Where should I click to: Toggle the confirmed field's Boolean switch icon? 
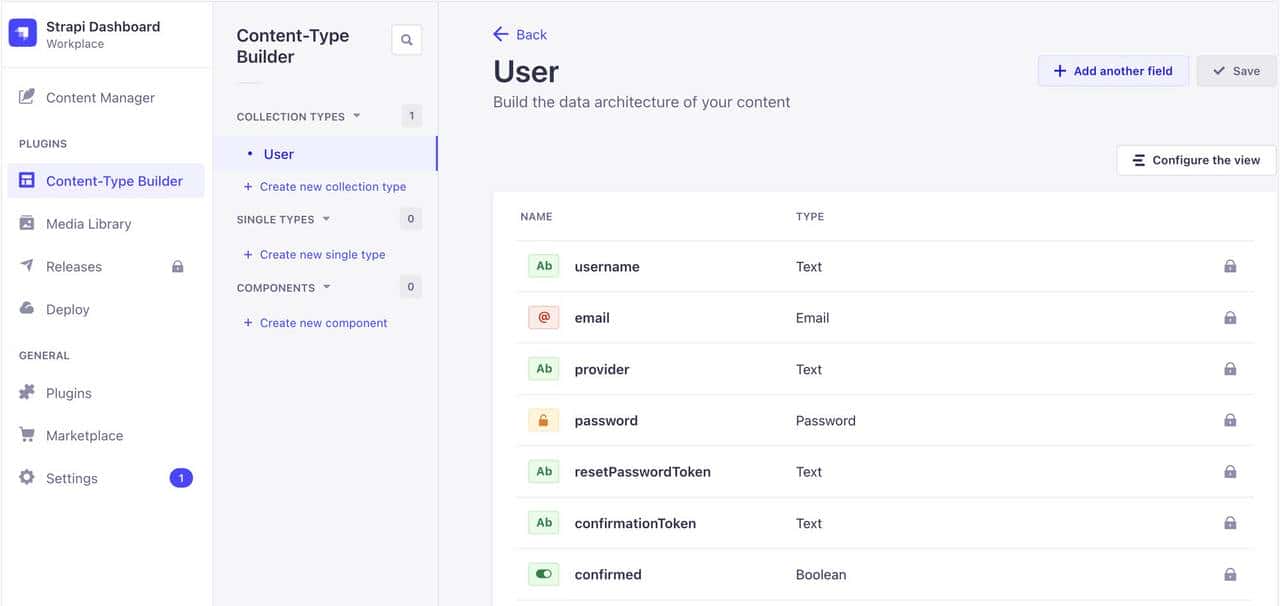543,573
